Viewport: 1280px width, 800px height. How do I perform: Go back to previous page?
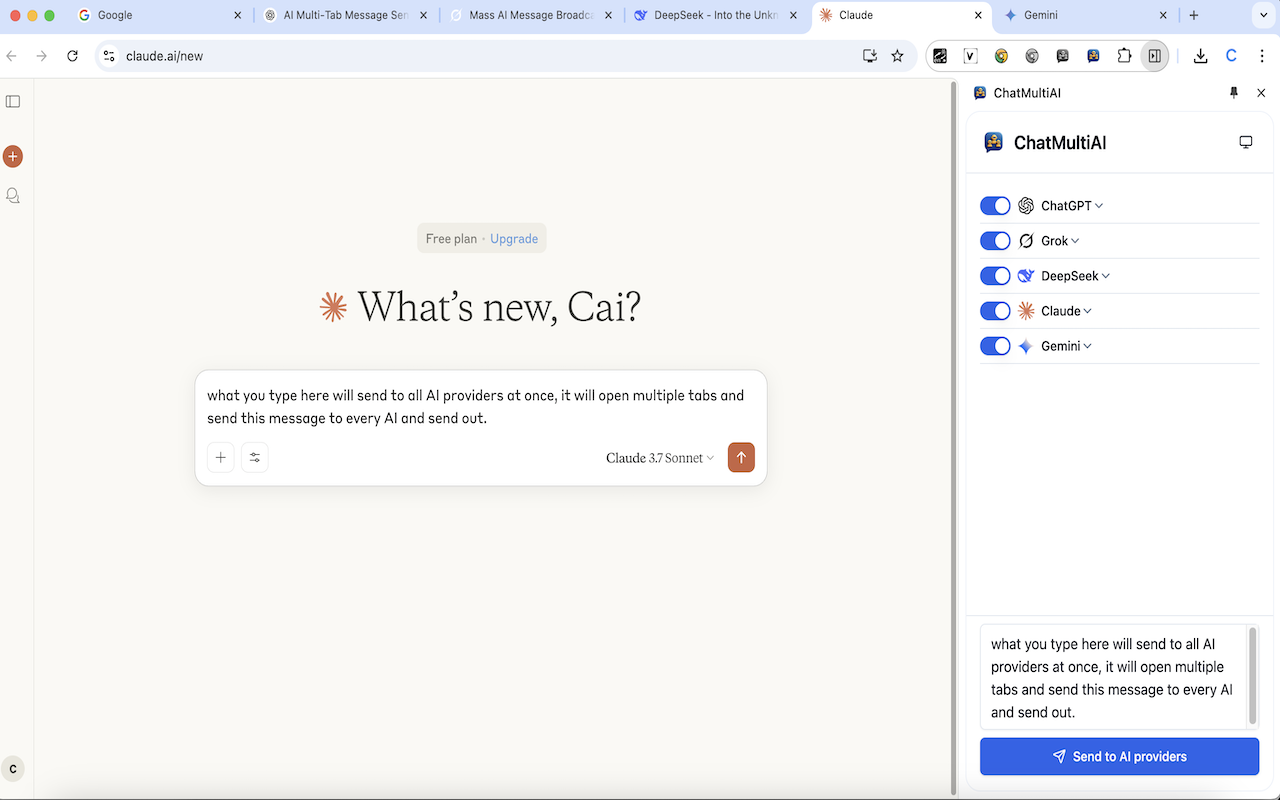(x=12, y=56)
